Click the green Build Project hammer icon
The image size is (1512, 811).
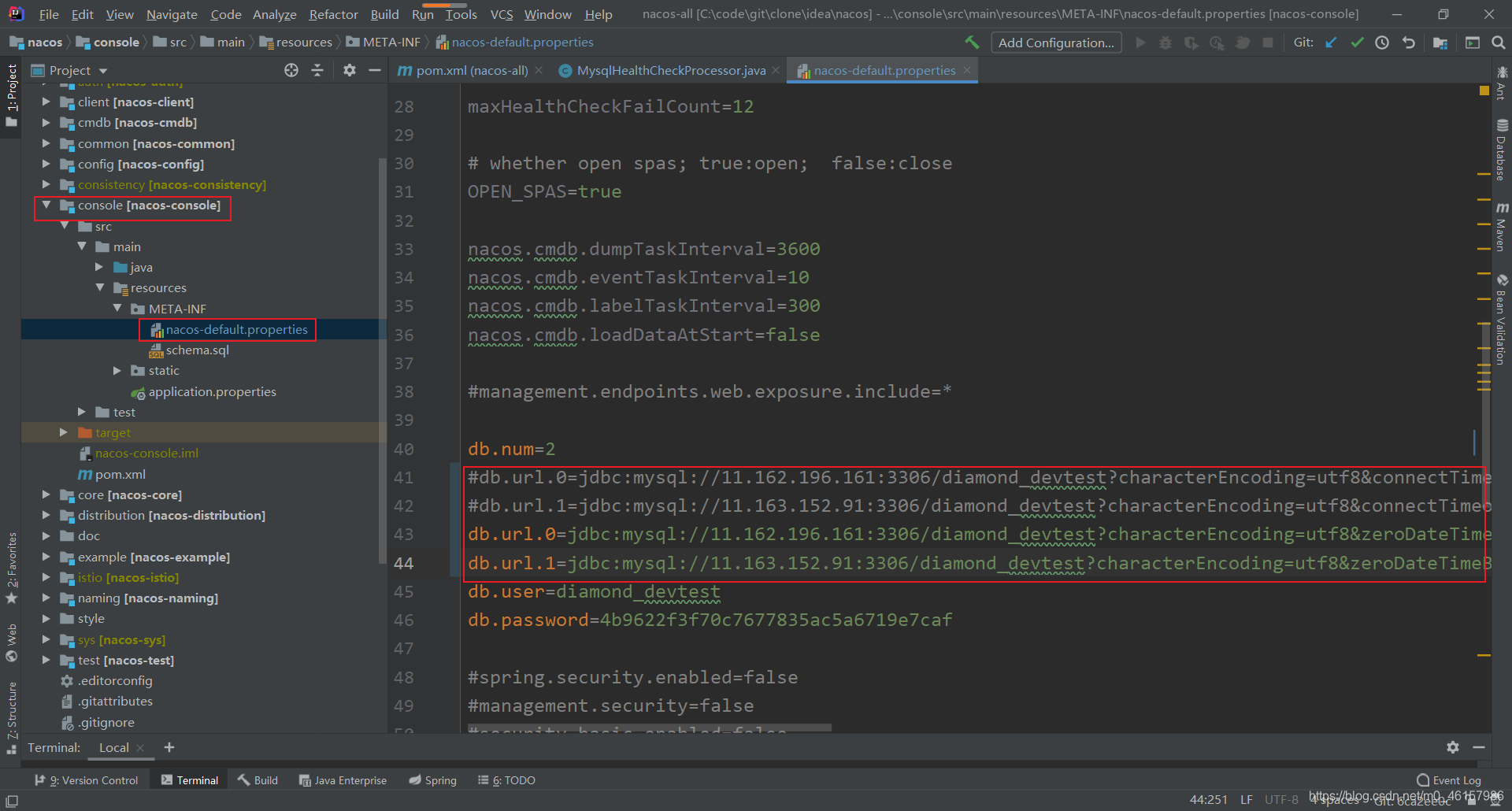click(x=972, y=43)
